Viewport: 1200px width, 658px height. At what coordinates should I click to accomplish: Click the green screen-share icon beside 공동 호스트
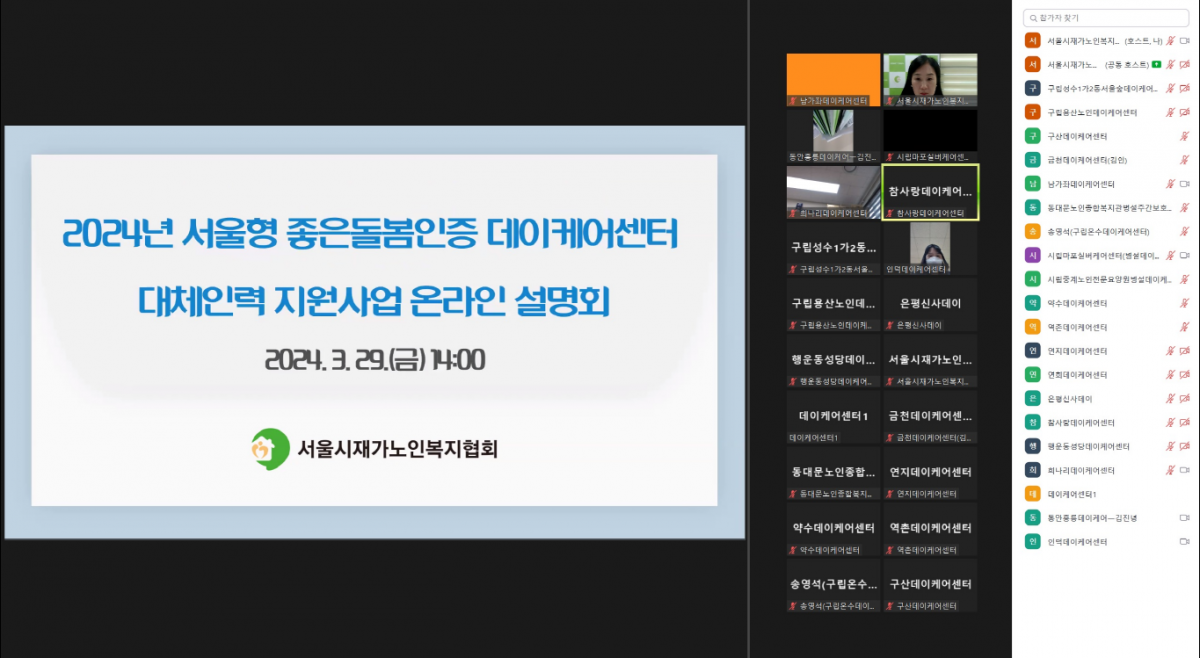(x=1156, y=64)
